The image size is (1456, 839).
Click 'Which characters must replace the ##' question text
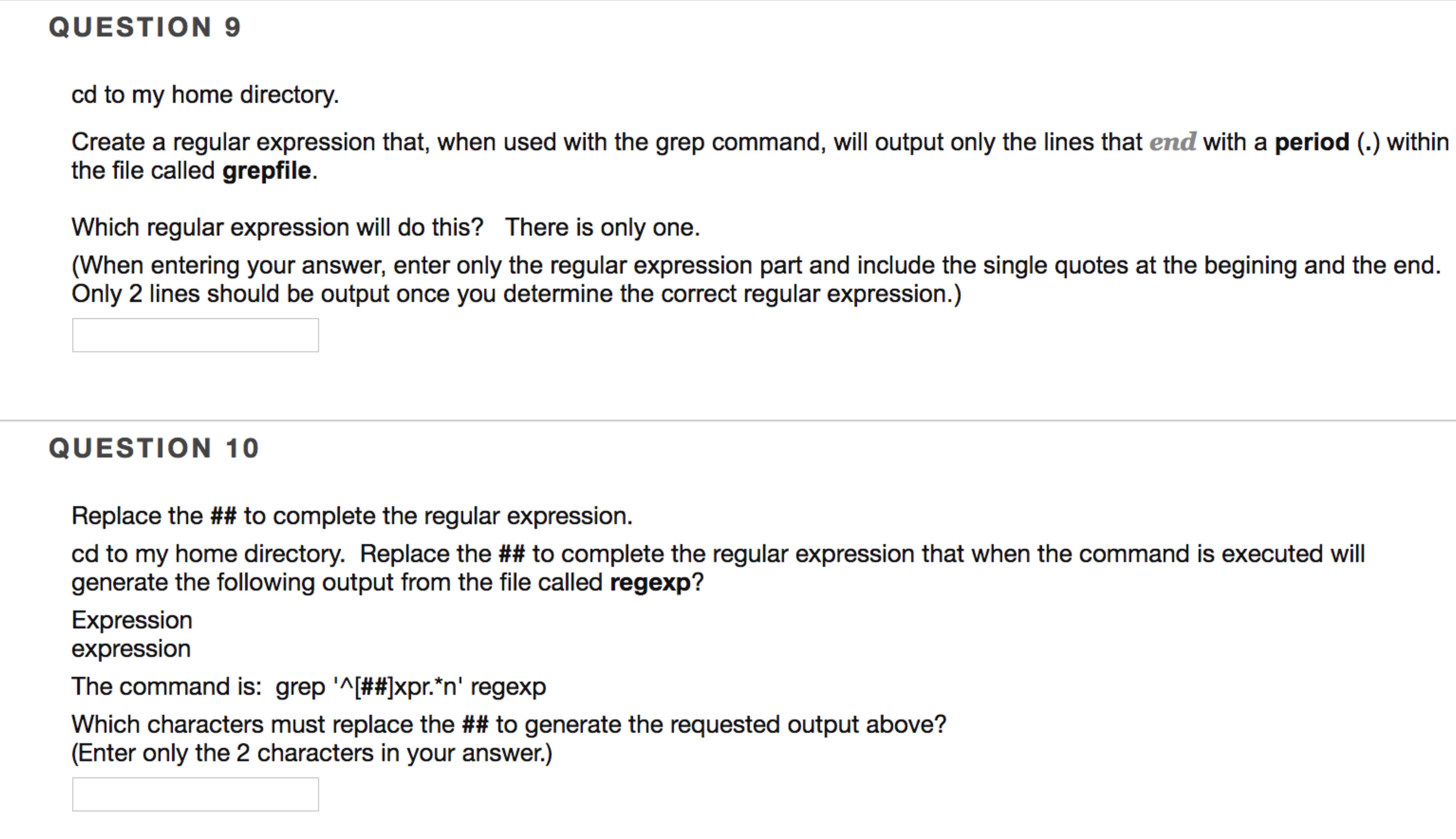pyautogui.click(x=508, y=724)
